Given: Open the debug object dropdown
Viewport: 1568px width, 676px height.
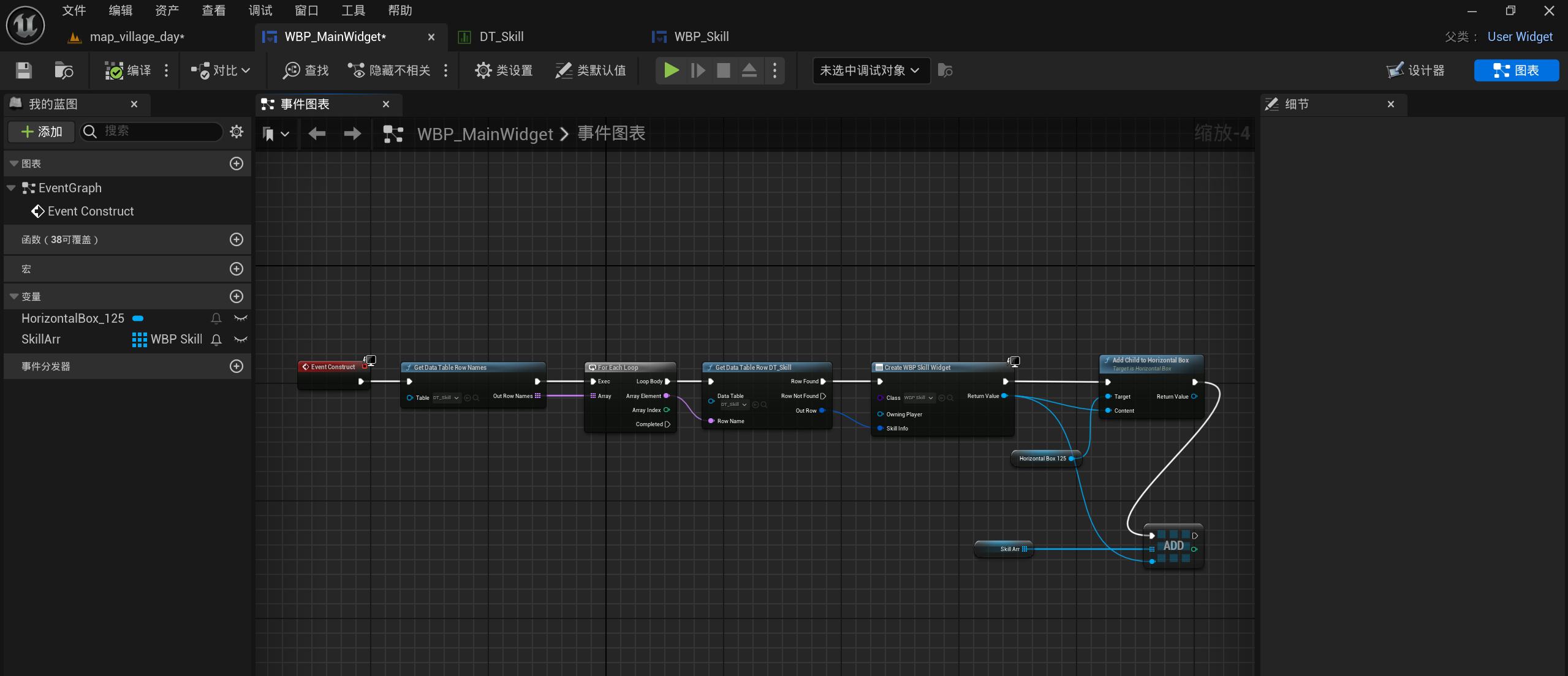Looking at the screenshot, I should click(x=870, y=70).
